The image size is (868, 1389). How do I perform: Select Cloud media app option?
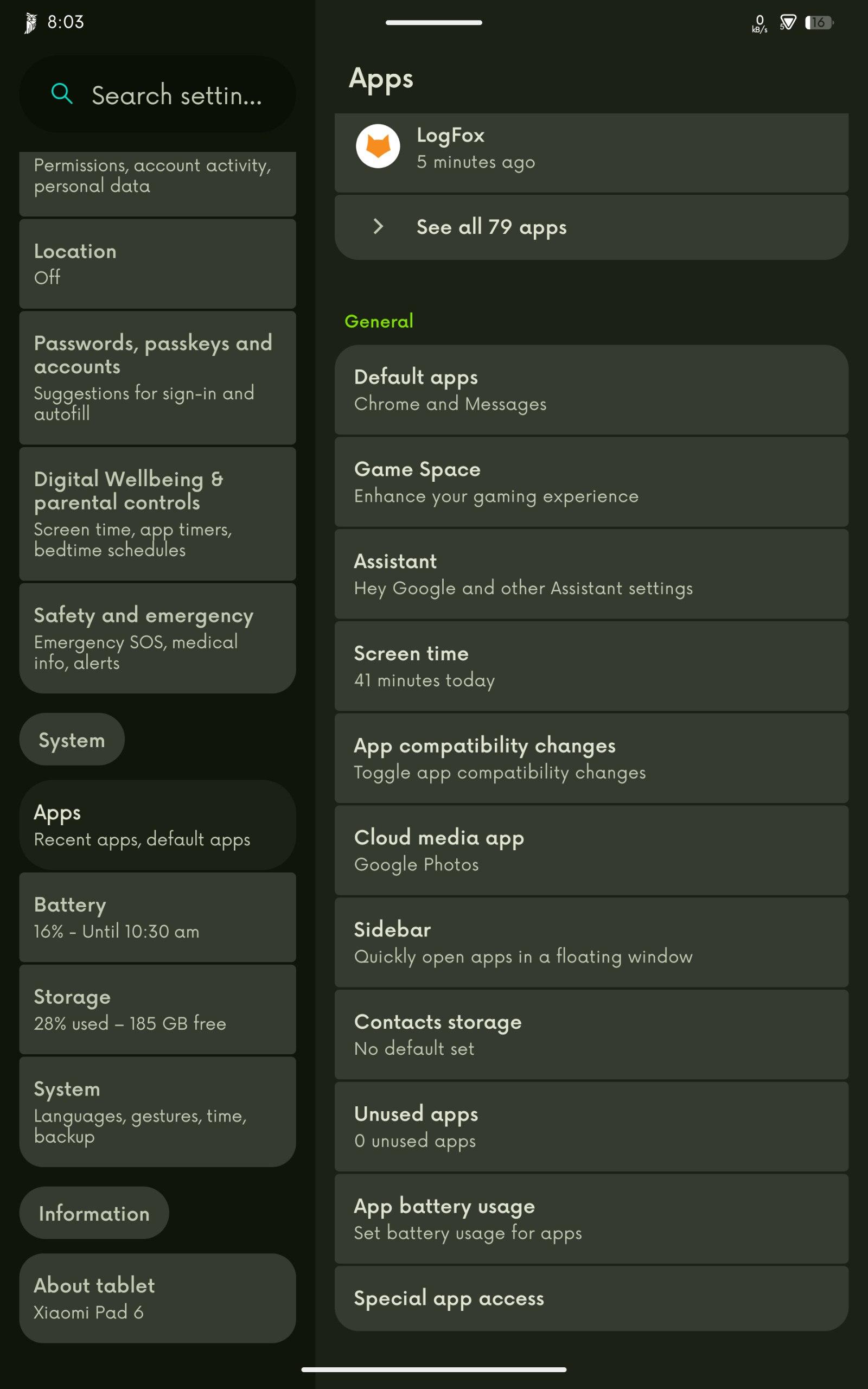pos(591,851)
